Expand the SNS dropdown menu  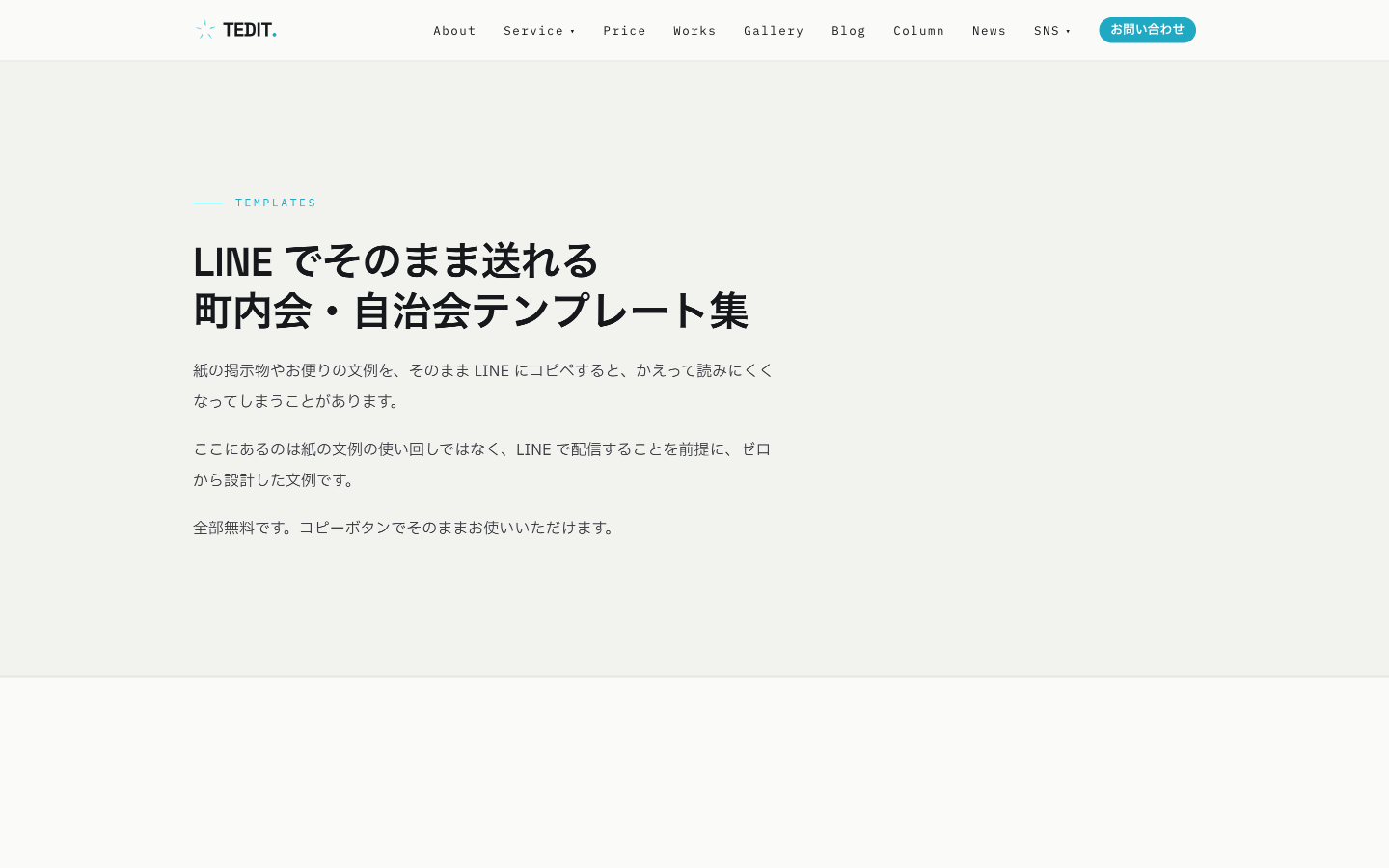pyautogui.click(x=1052, y=31)
